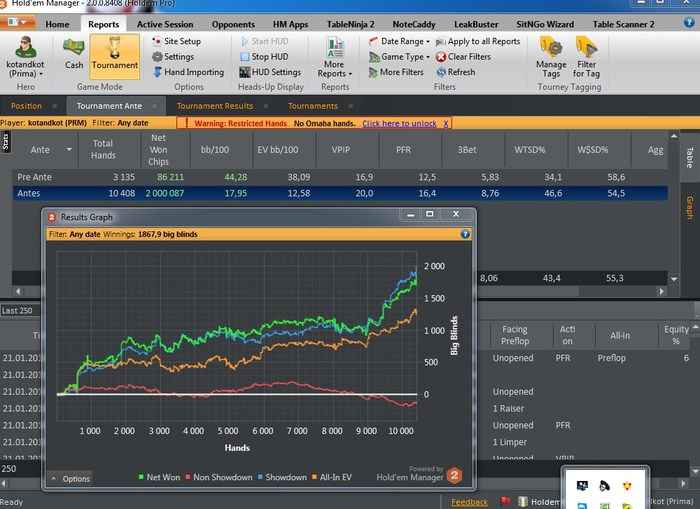This screenshot has width=700, height=509.
Task: Open Filter for Tag
Action: point(586,57)
